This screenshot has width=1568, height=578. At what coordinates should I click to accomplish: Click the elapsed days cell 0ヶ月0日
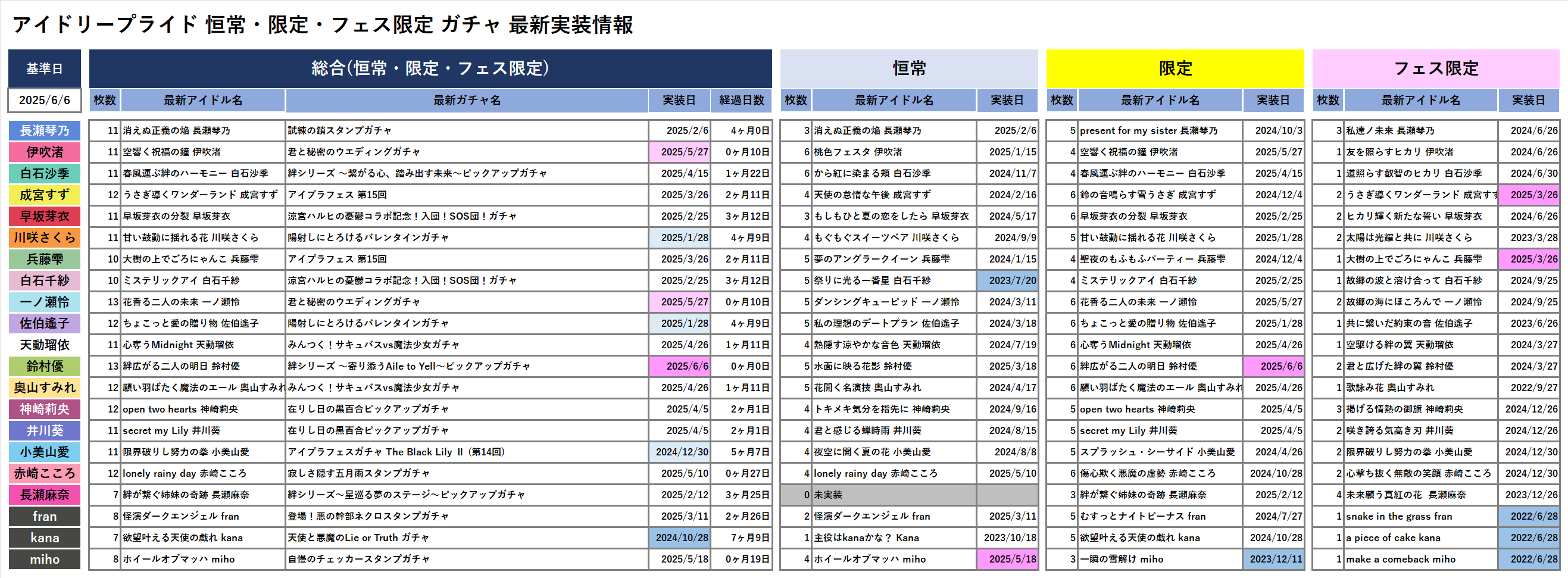(x=741, y=366)
